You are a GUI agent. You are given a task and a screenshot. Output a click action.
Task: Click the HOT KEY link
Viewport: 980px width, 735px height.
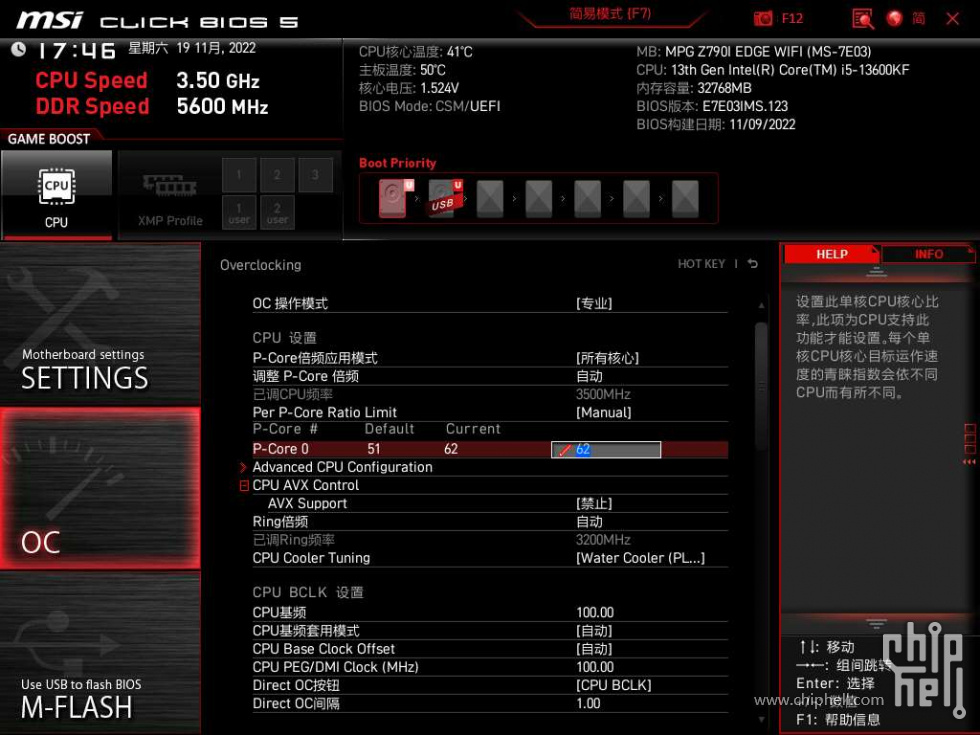pyautogui.click(x=701, y=264)
